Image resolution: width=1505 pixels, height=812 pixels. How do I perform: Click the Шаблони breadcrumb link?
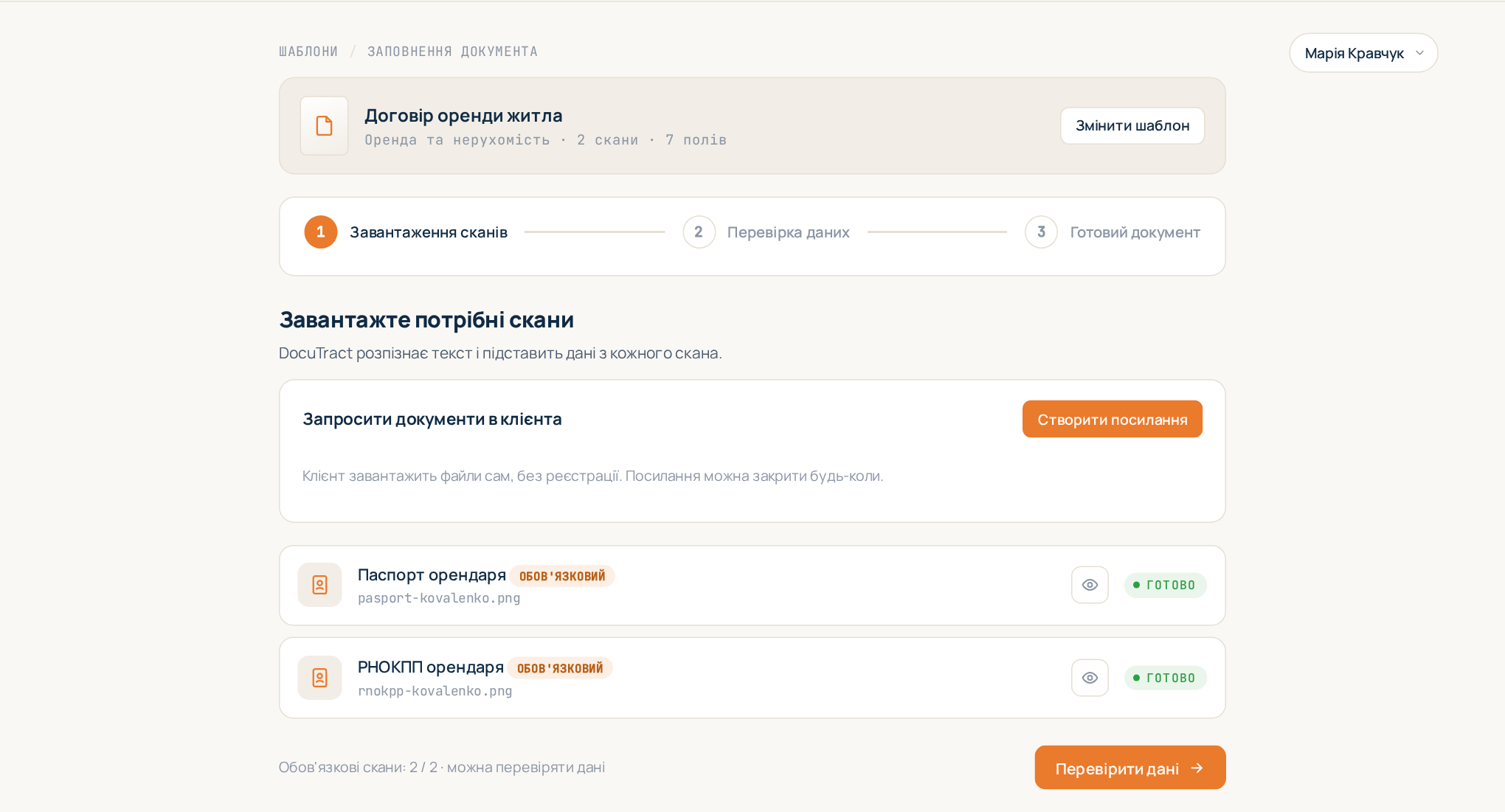point(308,52)
